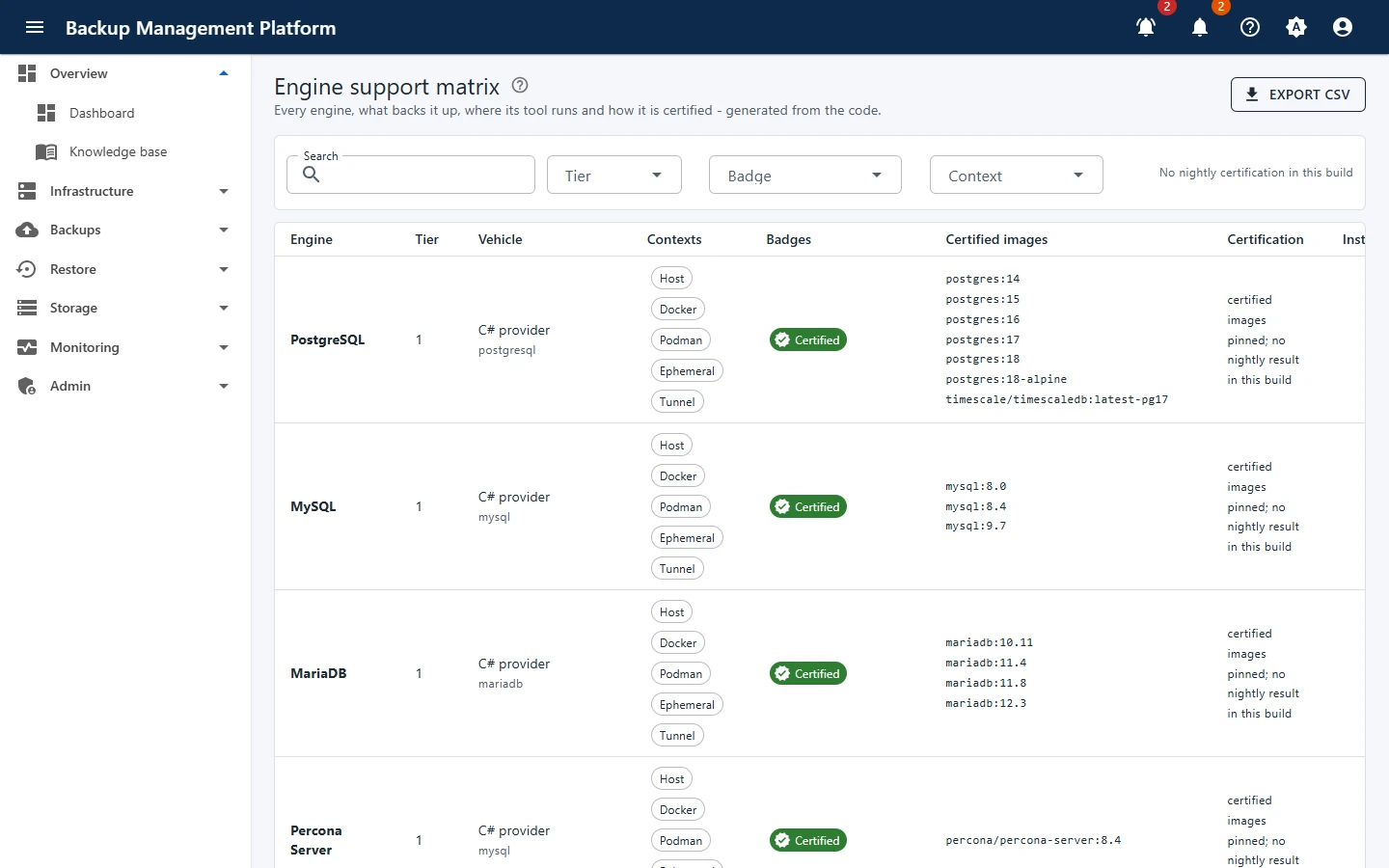
Task: Click the MariaDB engine name
Action: click(x=318, y=673)
